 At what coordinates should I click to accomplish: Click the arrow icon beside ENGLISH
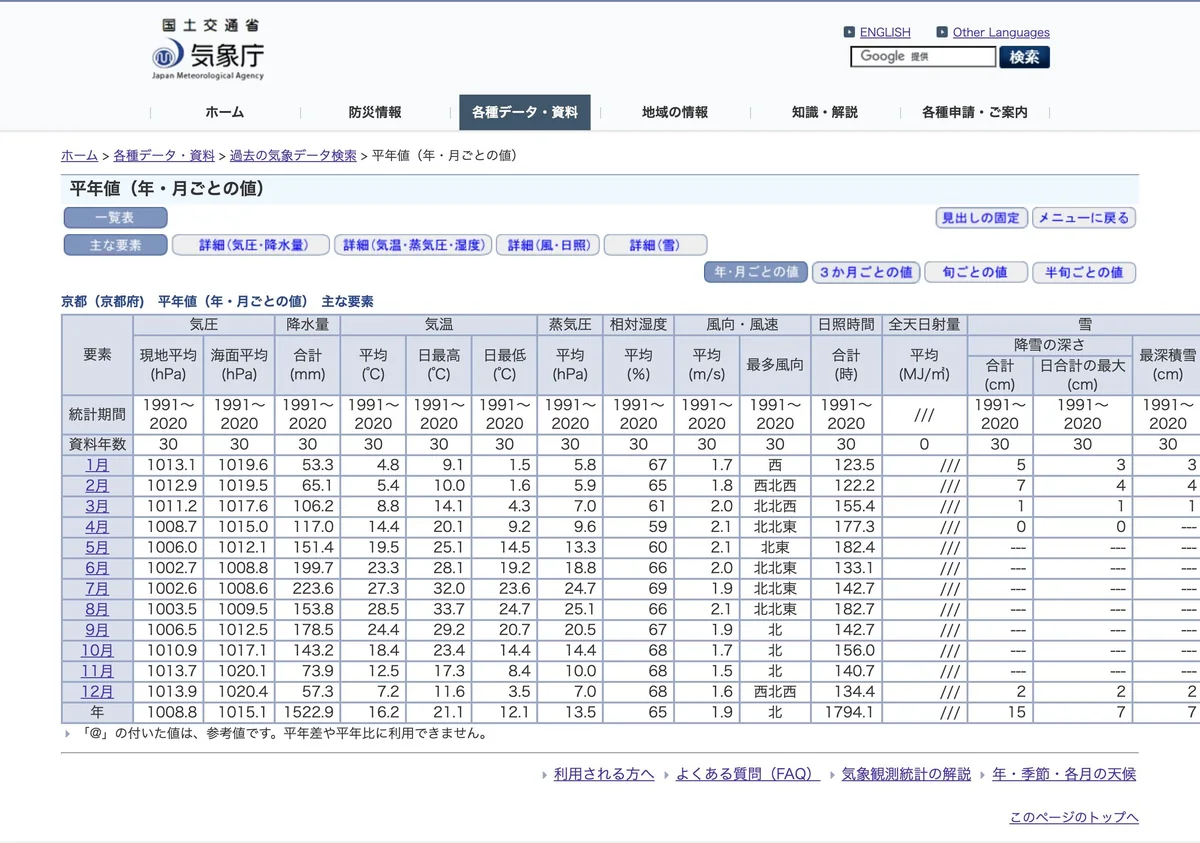click(x=849, y=32)
